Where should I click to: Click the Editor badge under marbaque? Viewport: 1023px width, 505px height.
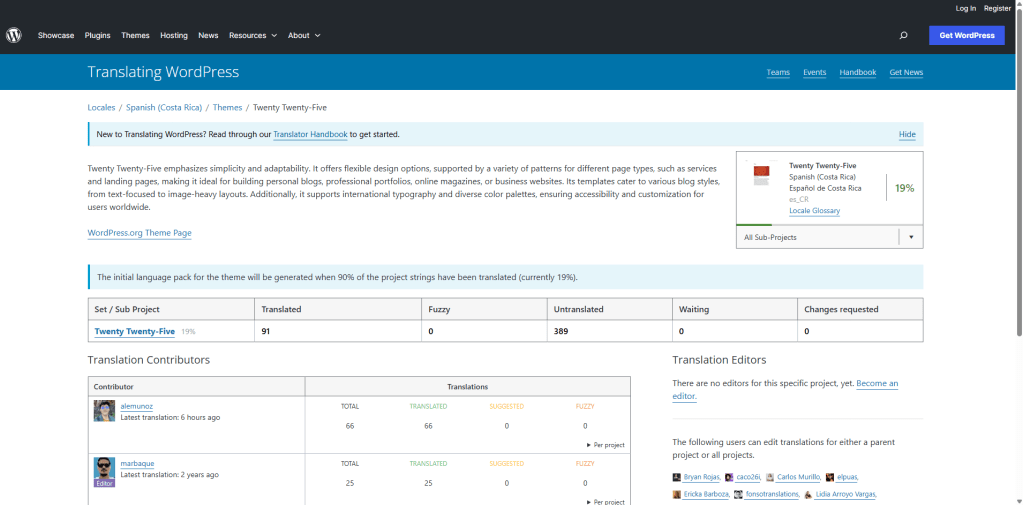click(104, 483)
